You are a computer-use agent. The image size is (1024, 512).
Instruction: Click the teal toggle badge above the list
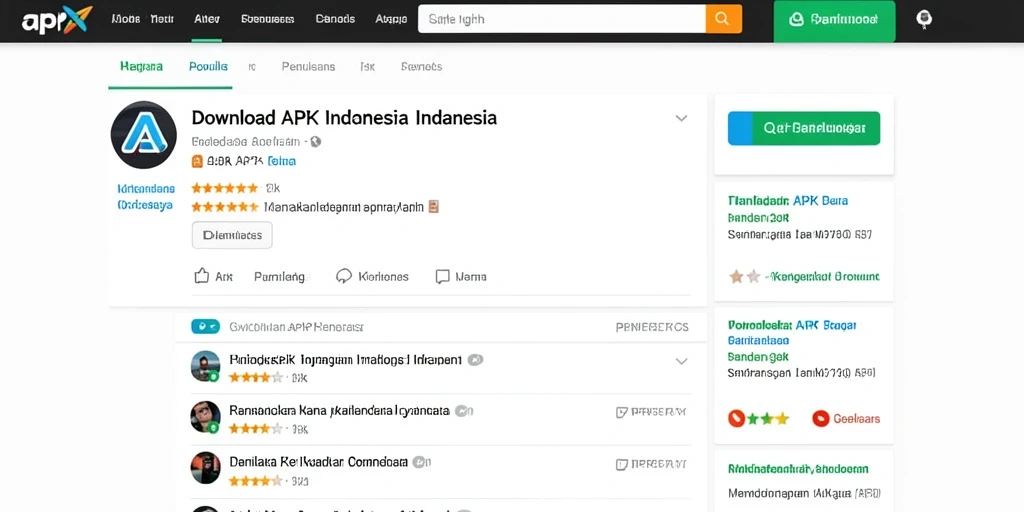pyautogui.click(x=205, y=327)
